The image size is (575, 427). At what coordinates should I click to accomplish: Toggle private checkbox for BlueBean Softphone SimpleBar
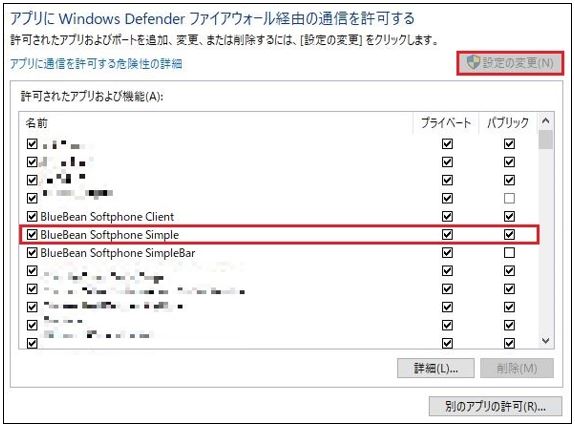point(447,252)
